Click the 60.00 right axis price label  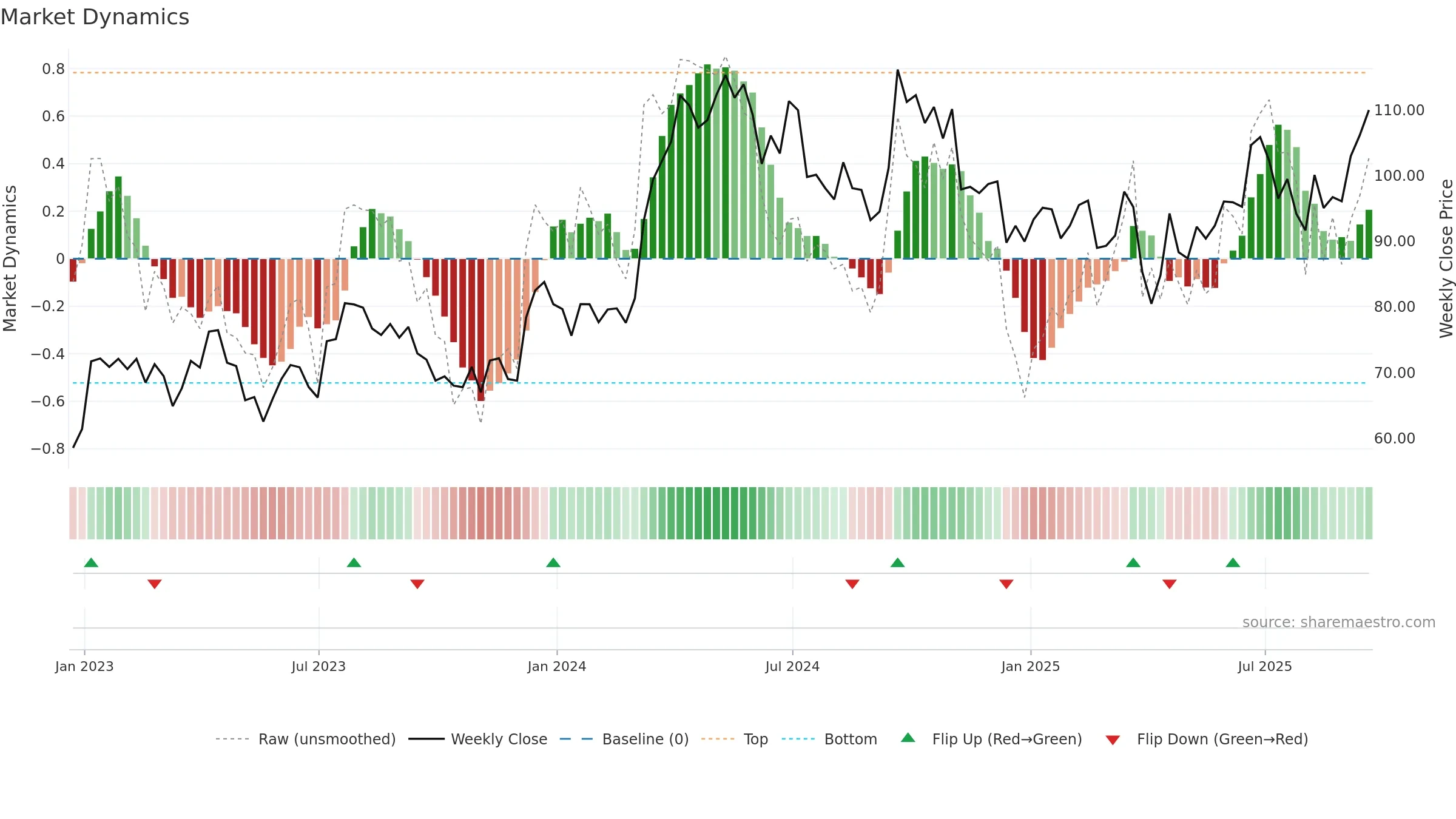click(x=1394, y=439)
